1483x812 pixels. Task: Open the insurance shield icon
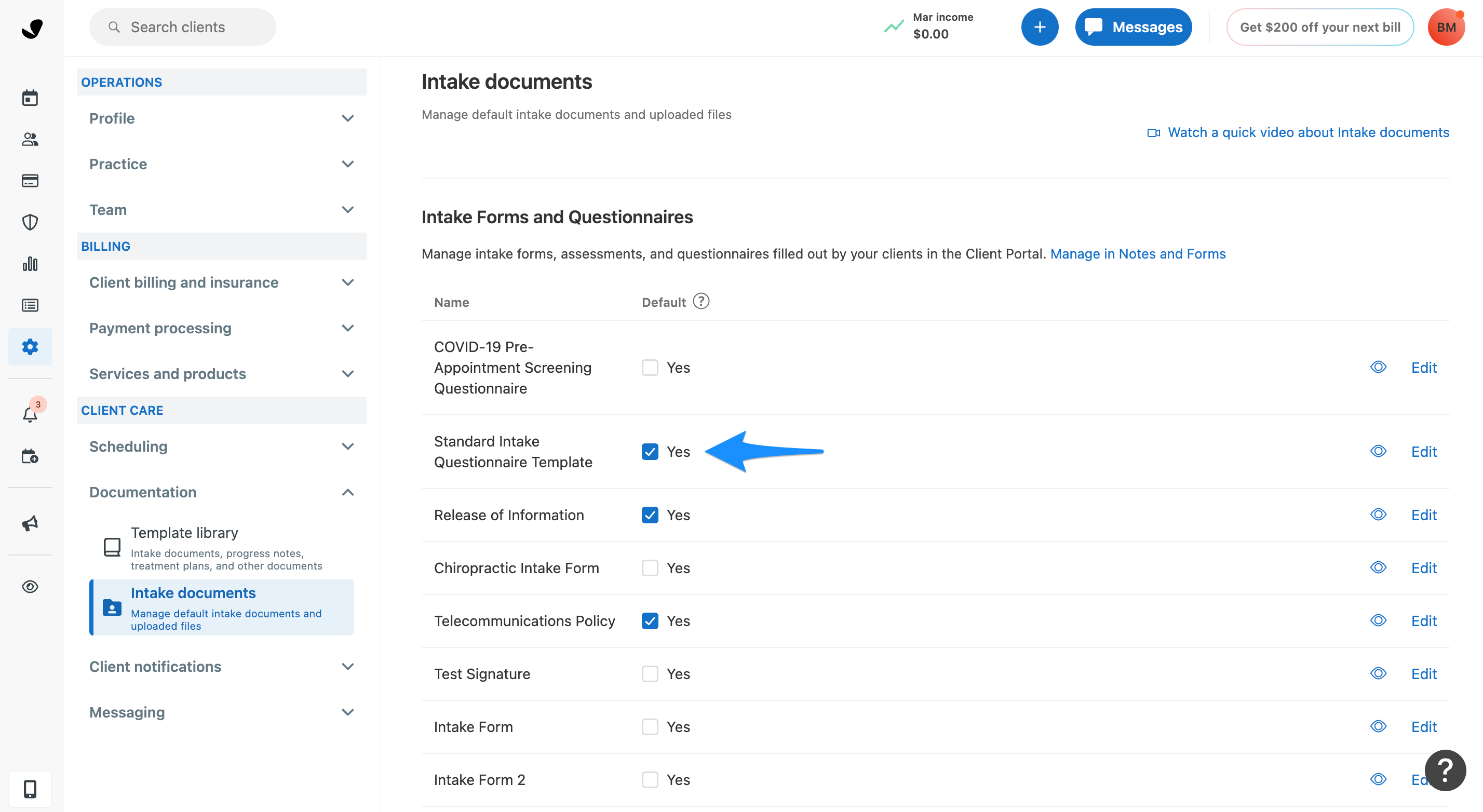click(30, 222)
